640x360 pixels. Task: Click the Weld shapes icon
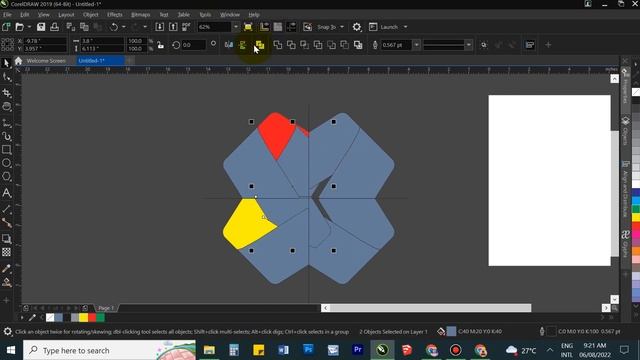click(278, 45)
